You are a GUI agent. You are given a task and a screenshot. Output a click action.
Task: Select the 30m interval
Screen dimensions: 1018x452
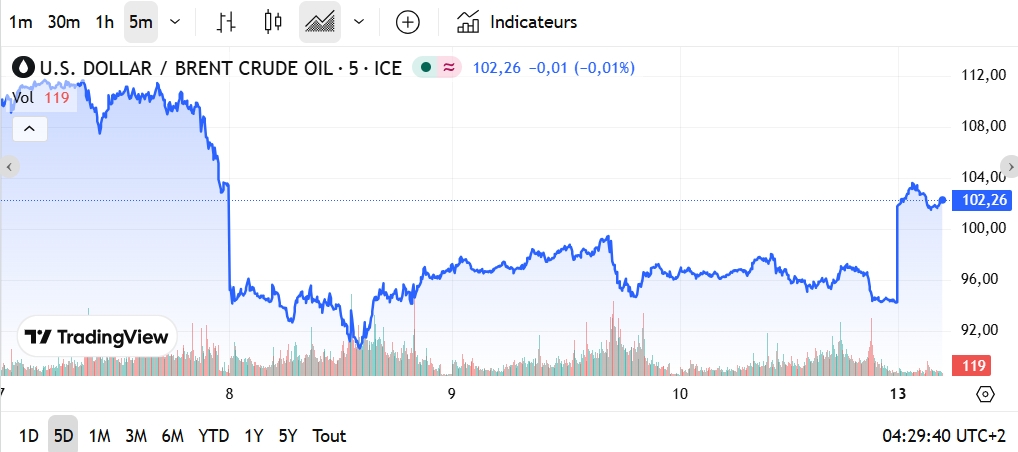click(x=64, y=22)
